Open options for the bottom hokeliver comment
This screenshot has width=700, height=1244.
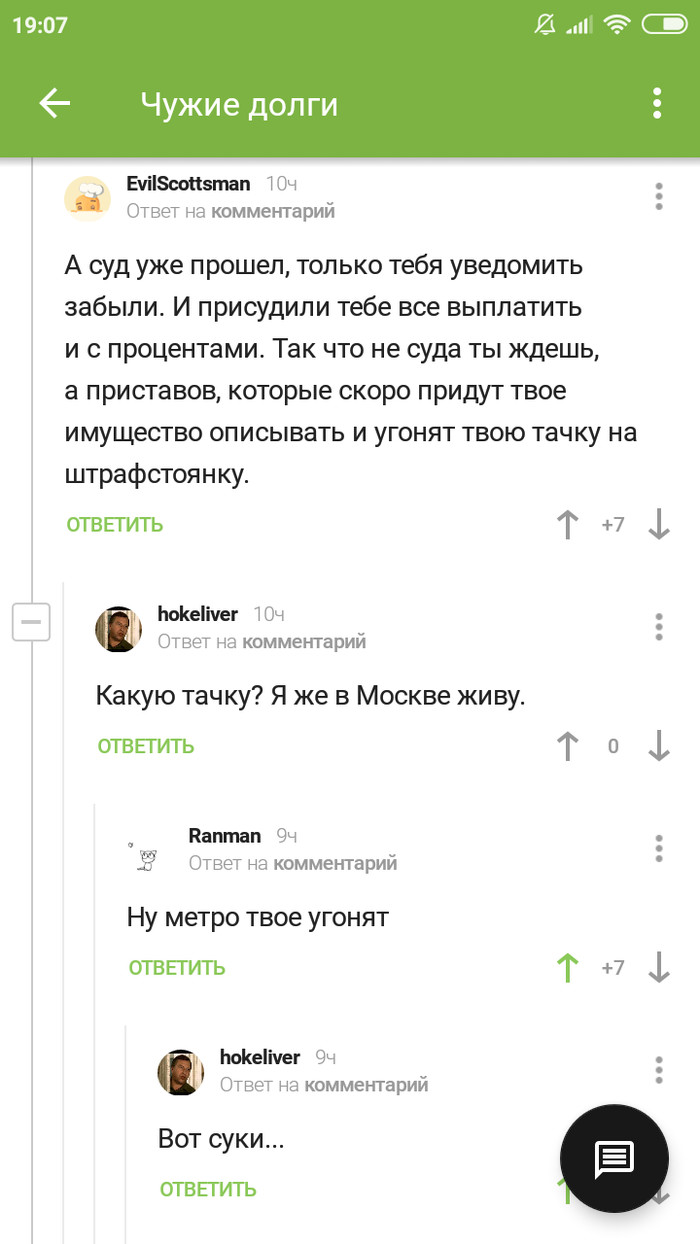coord(659,1069)
